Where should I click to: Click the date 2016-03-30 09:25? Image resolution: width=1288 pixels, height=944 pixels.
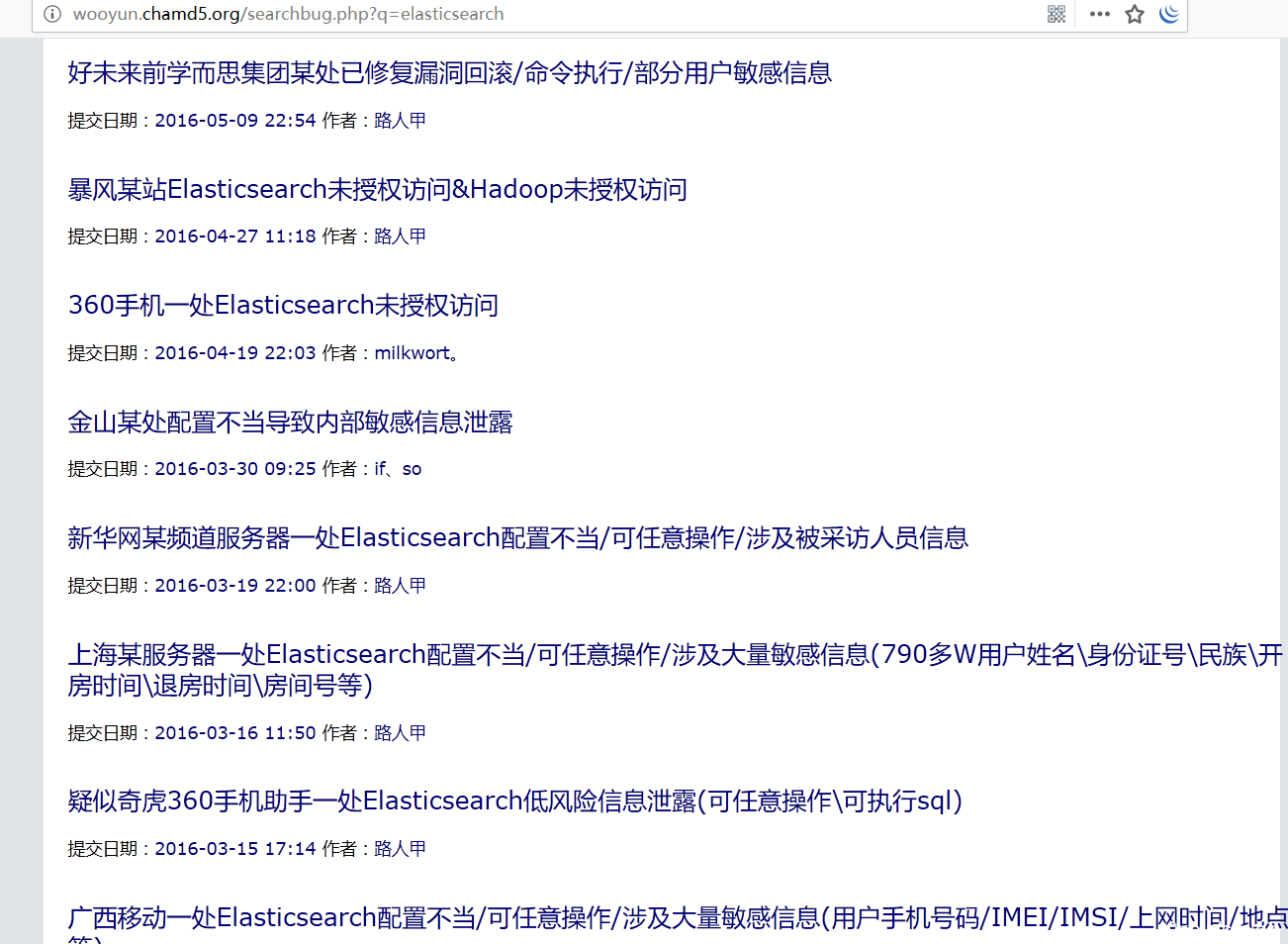[235, 469]
